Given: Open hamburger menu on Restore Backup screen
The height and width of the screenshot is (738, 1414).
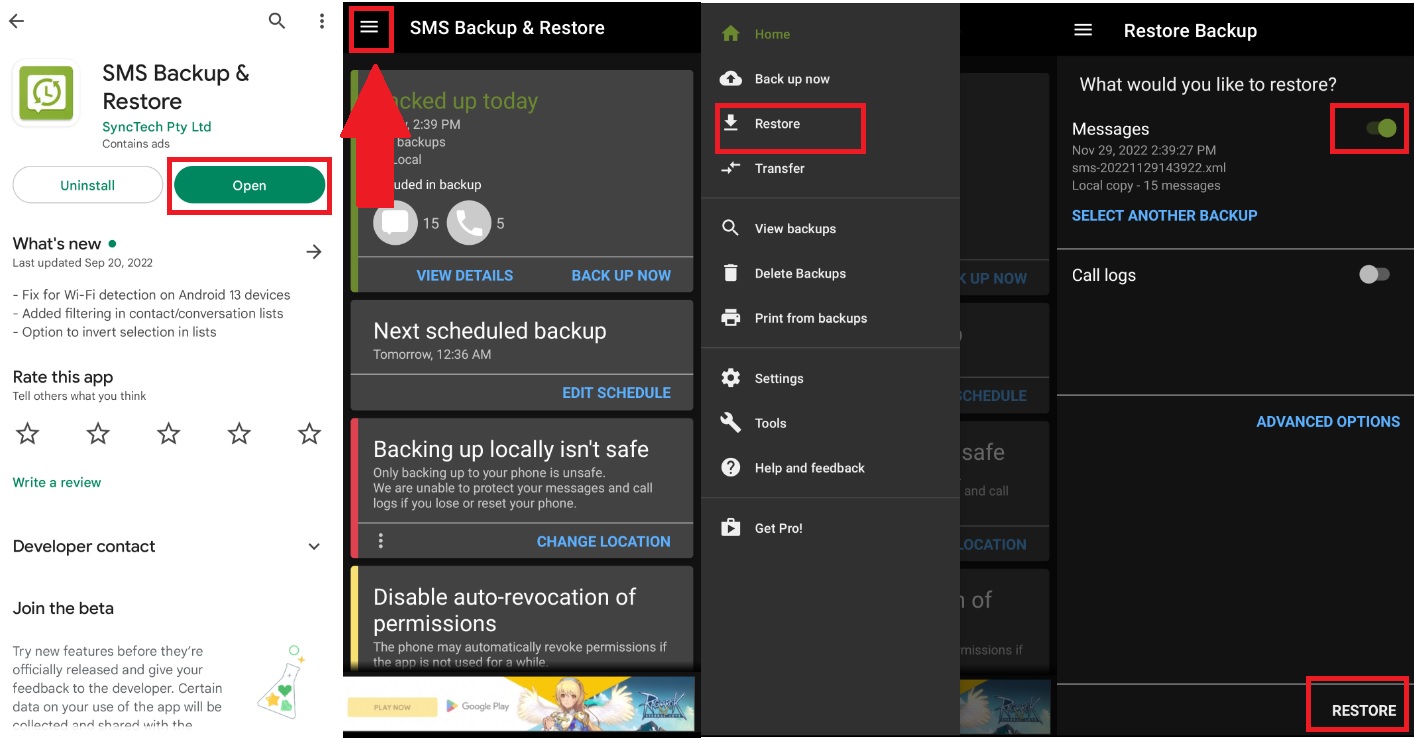Looking at the screenshot, I should (x=1083, y=31).
